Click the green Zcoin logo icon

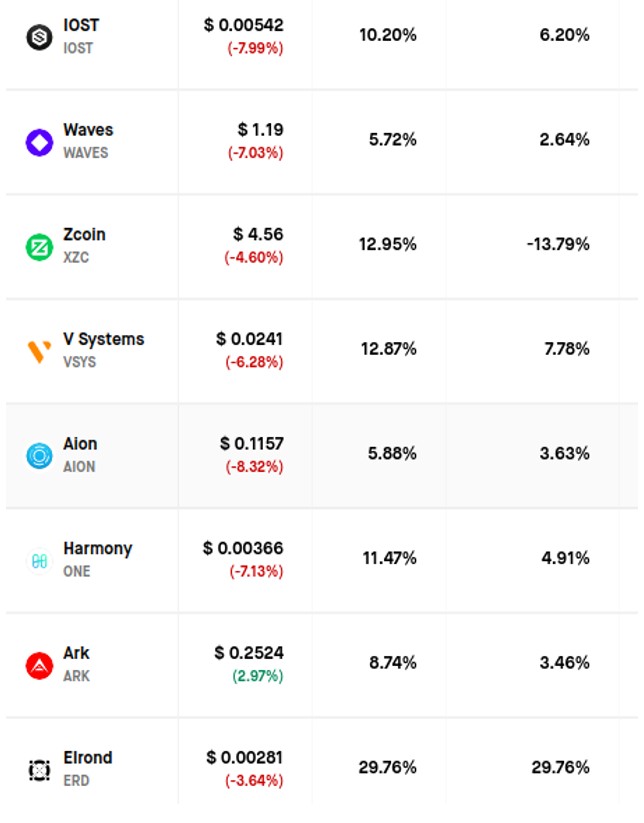click(39, 247)
